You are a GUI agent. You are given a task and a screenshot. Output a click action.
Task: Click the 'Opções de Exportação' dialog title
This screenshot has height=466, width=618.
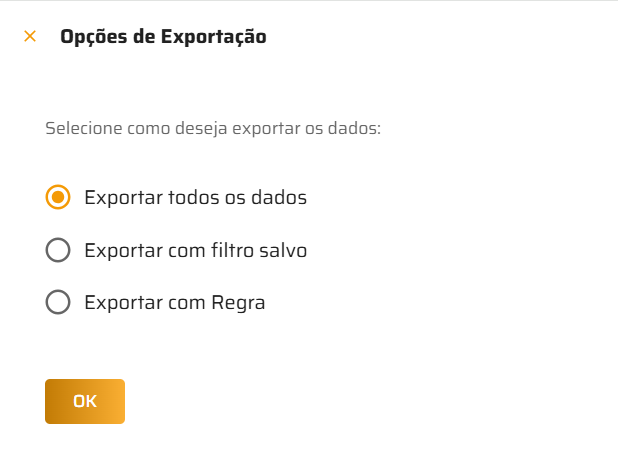tap(163, 38)
